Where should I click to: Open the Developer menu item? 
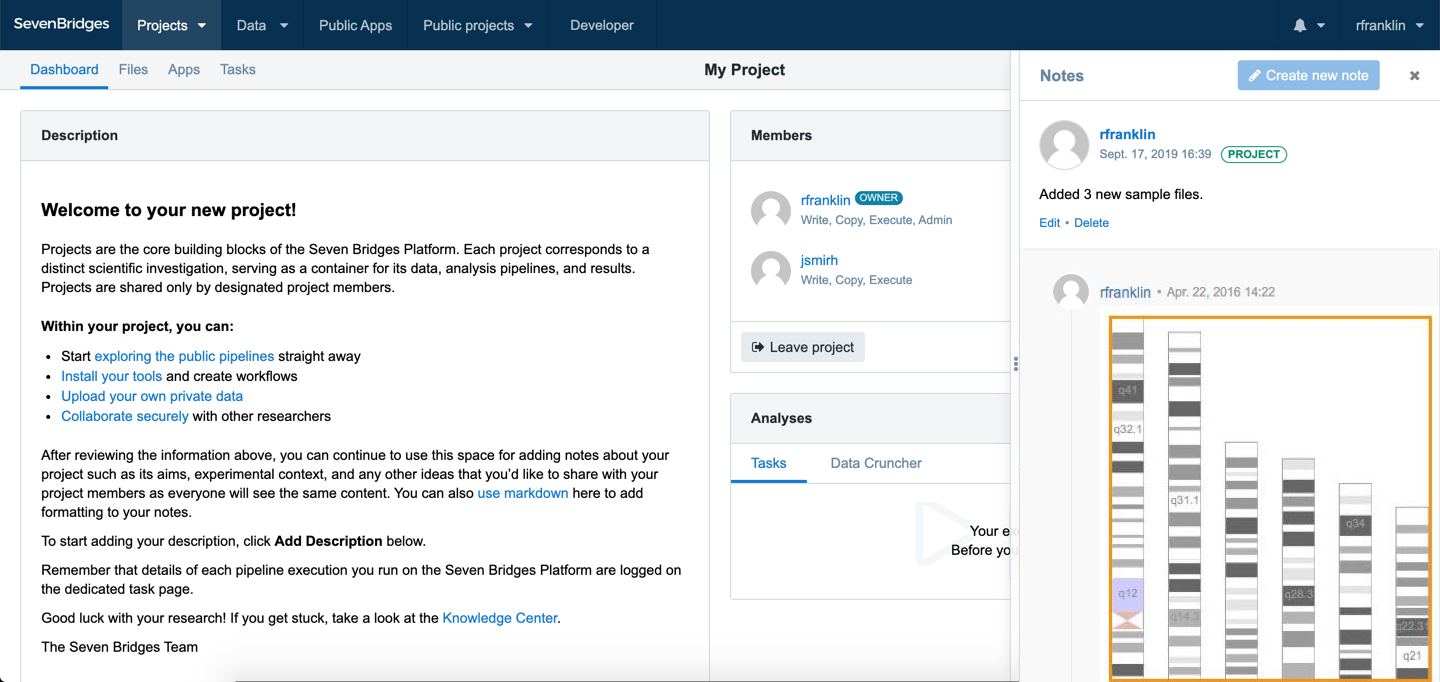[x=602, y=25]
